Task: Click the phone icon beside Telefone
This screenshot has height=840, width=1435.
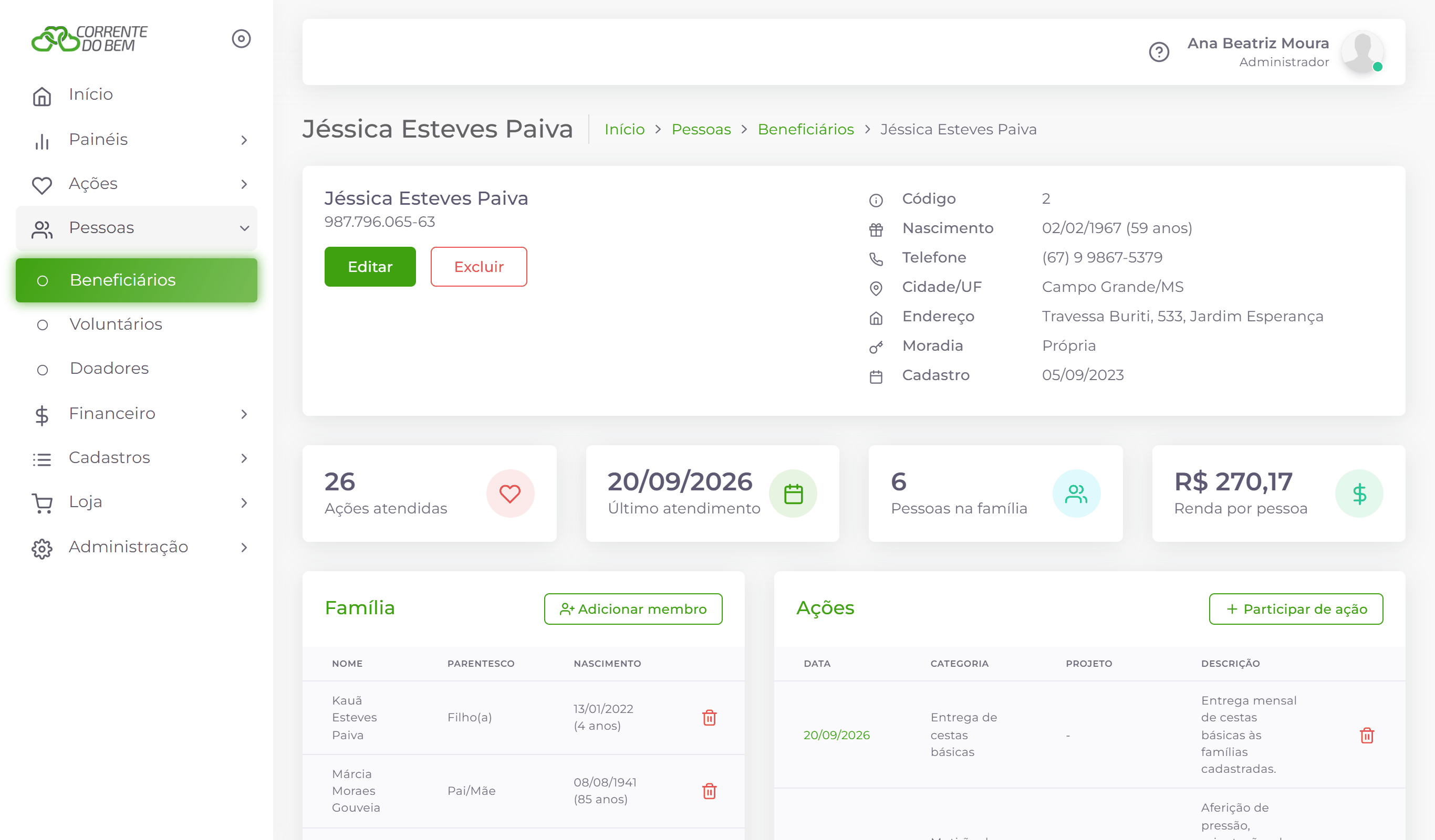Action: (x=876, y=259)
